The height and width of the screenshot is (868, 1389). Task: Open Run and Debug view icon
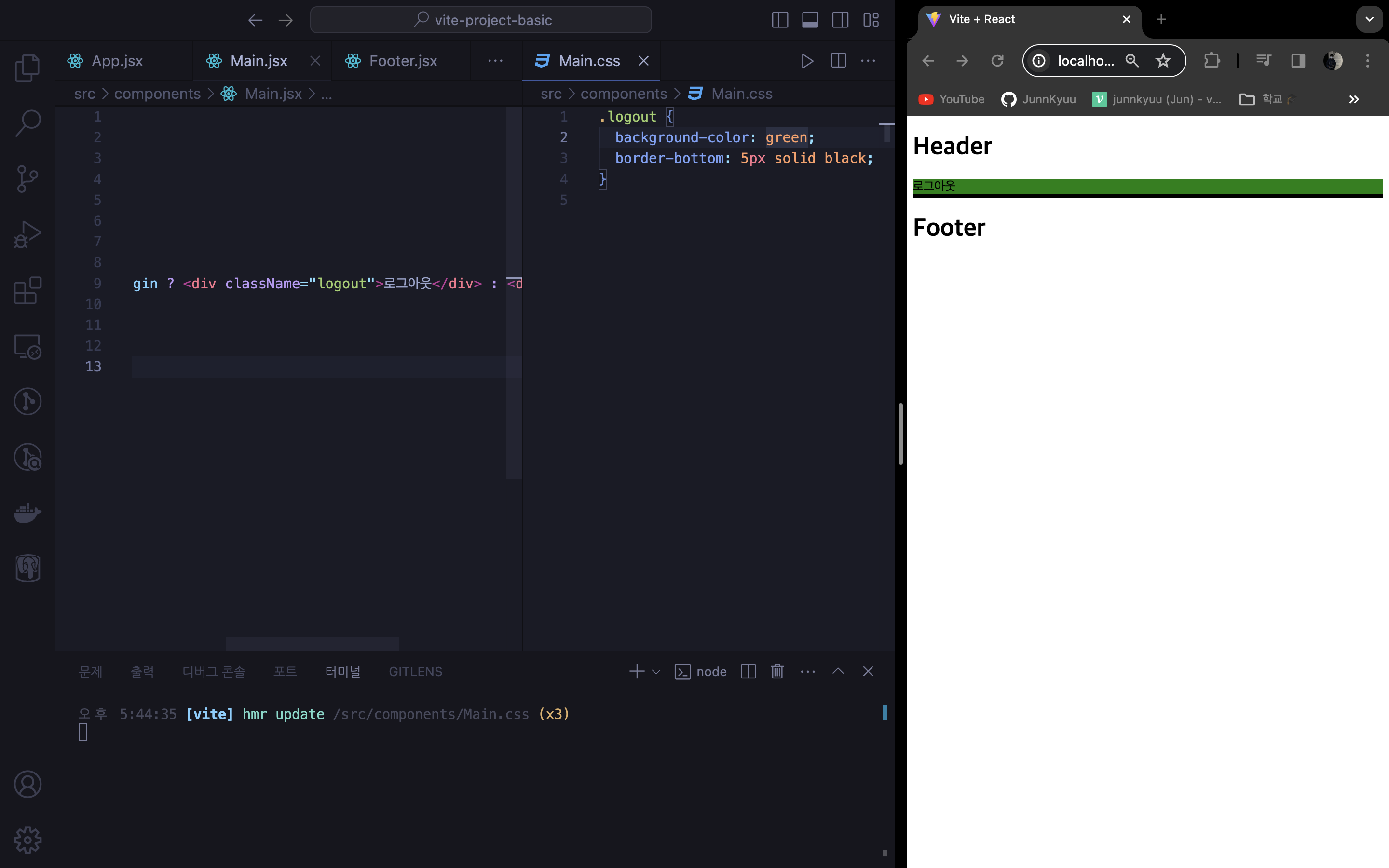click(x=27, y=234)
